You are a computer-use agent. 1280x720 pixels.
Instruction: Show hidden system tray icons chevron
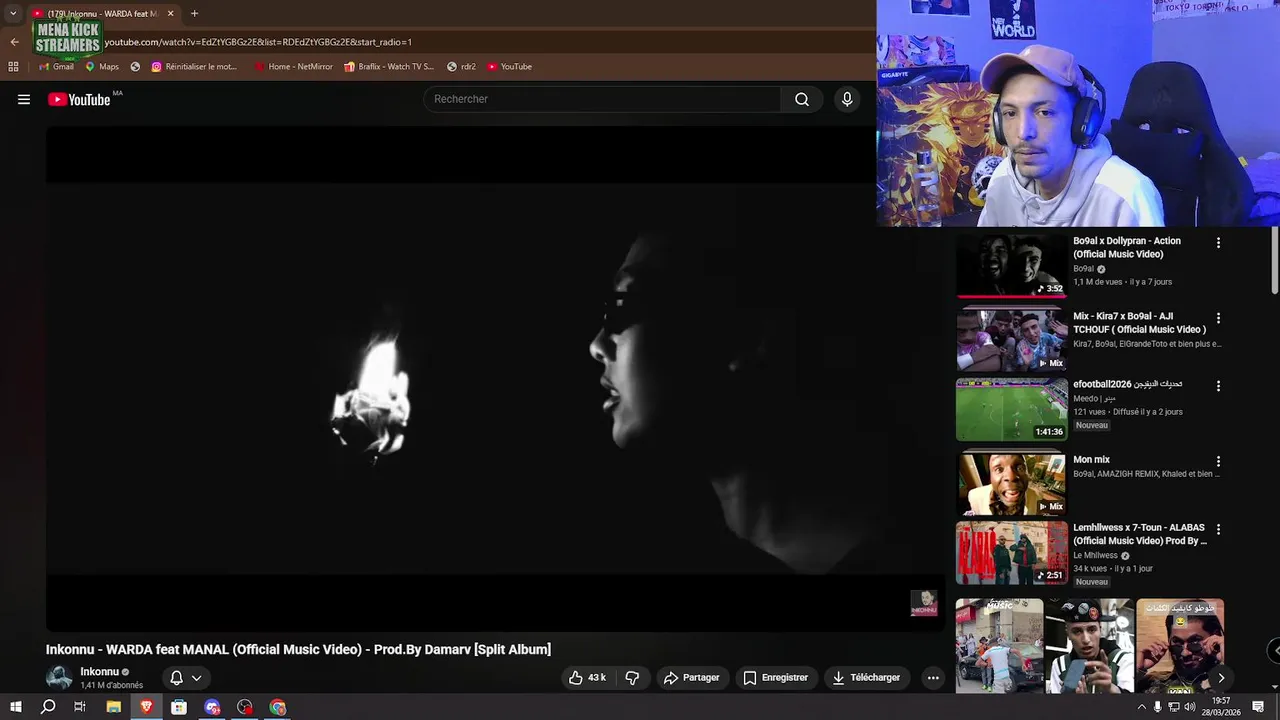[x=1142, y=707]
